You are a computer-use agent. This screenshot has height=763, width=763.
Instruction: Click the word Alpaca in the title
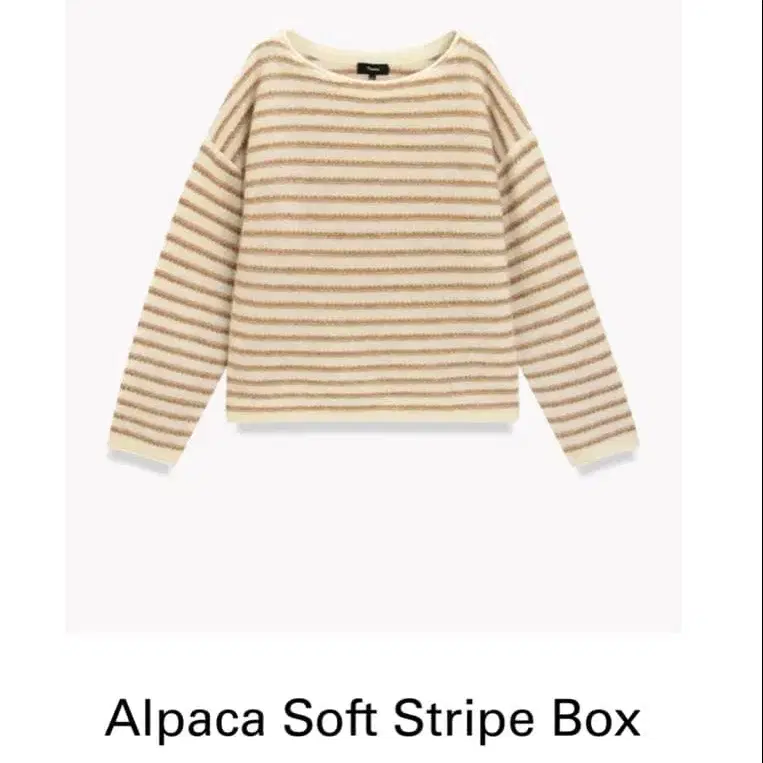click(x=184, y=720)
